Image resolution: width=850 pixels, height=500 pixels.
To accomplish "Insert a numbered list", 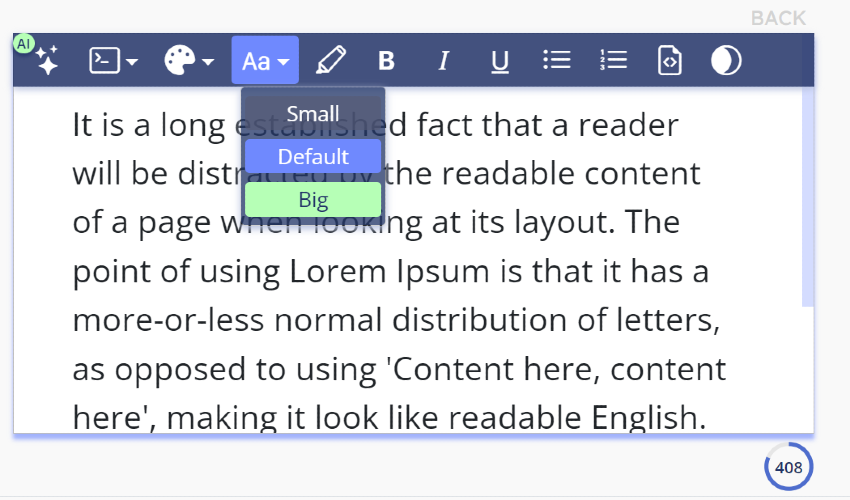I will point(614,60).
